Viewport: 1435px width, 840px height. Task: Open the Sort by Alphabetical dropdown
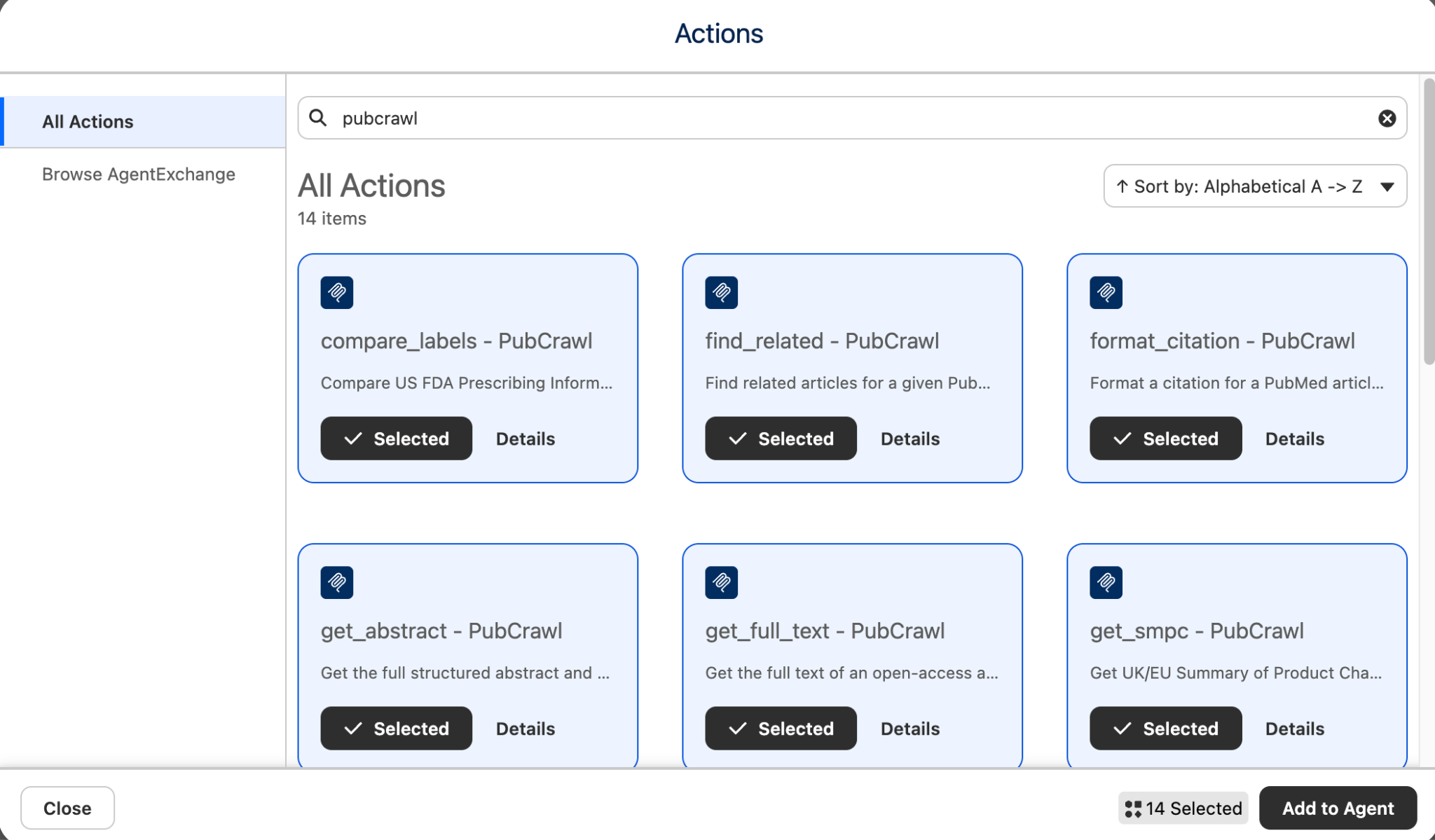click(x=1255, y=186)
